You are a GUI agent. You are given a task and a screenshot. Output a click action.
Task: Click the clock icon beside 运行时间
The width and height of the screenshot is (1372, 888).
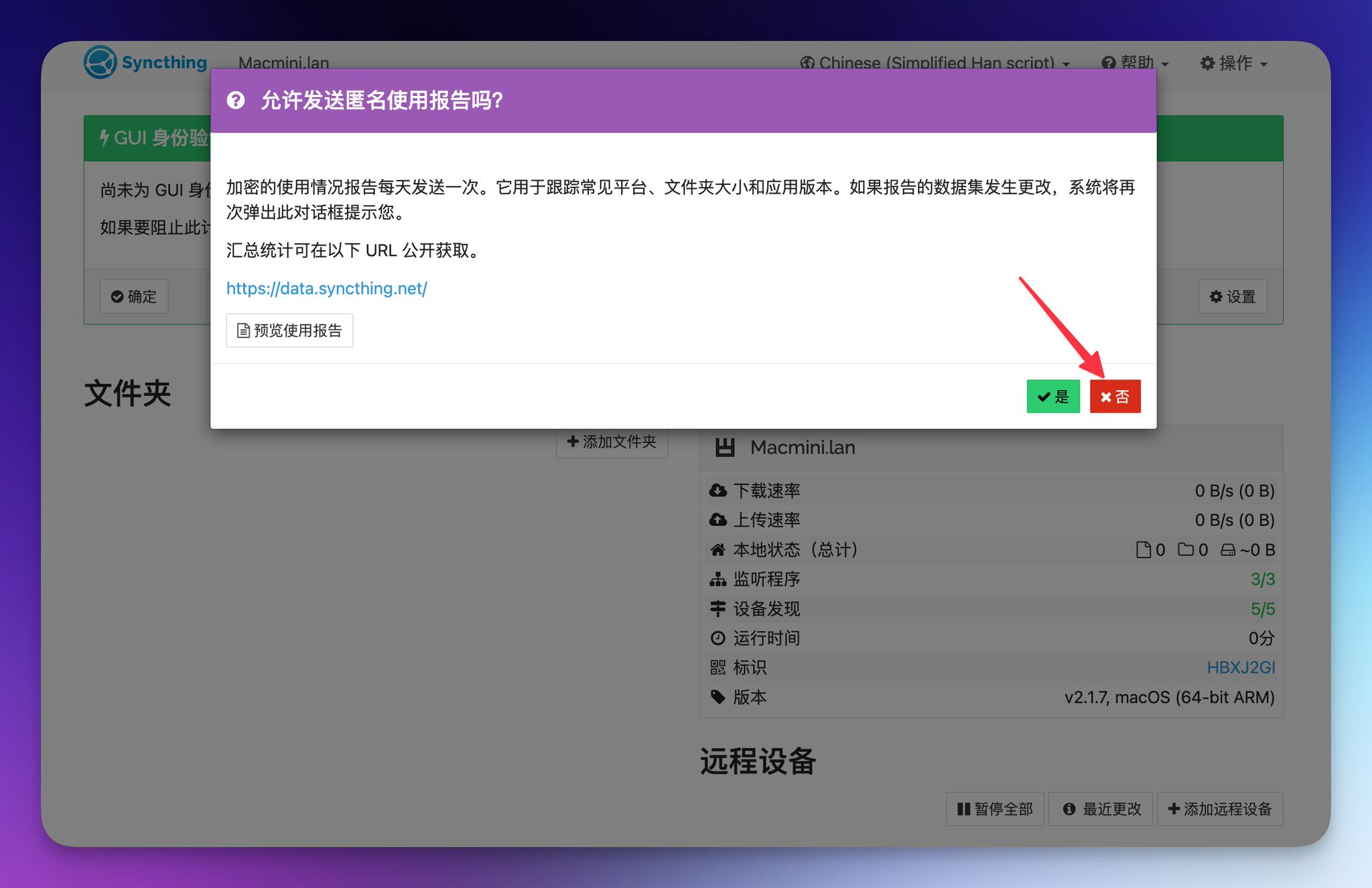(717, 638)
